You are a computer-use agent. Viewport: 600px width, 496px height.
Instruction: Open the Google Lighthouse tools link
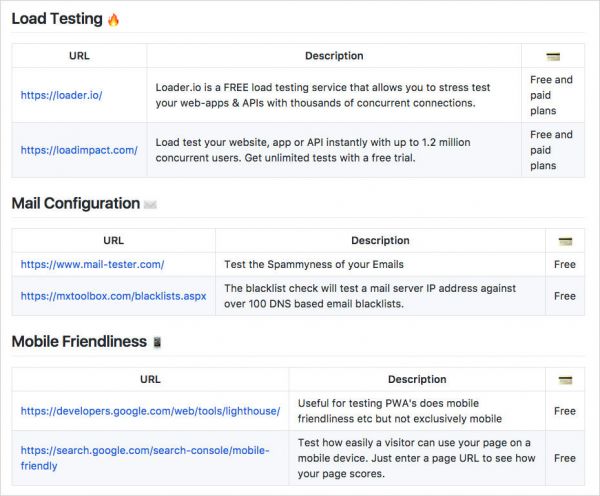[150, 411]
